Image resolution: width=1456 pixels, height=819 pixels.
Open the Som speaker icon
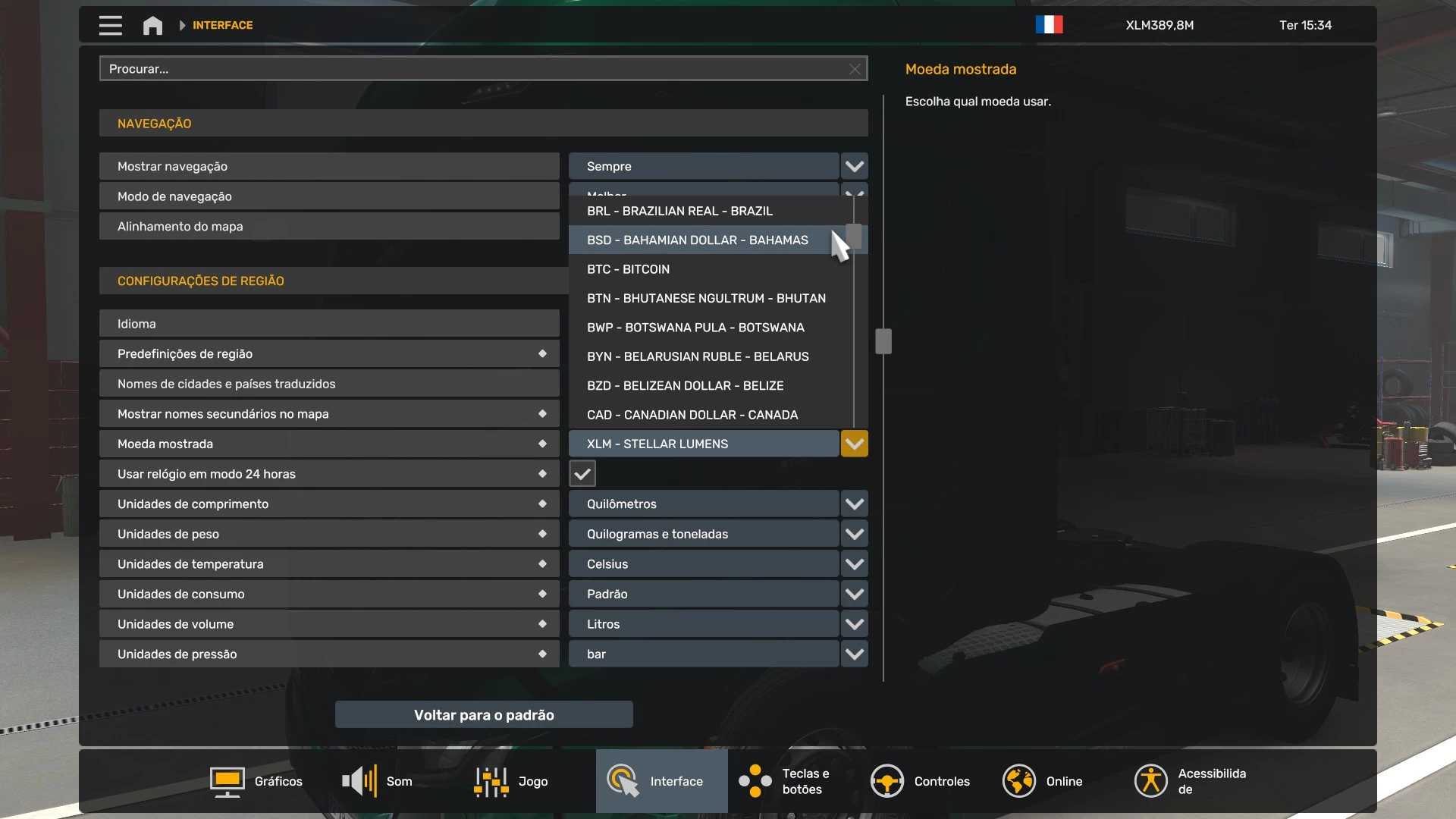[359, 781]
